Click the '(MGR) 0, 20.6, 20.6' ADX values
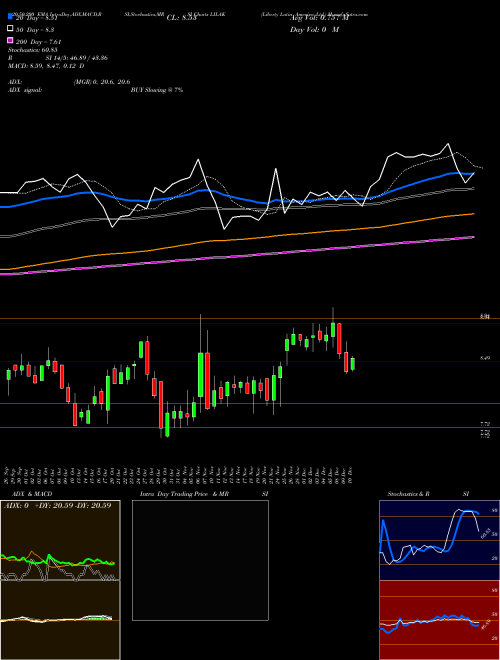Image resolution: width=500 pixels, height=660 pixels. coord(102,82)
